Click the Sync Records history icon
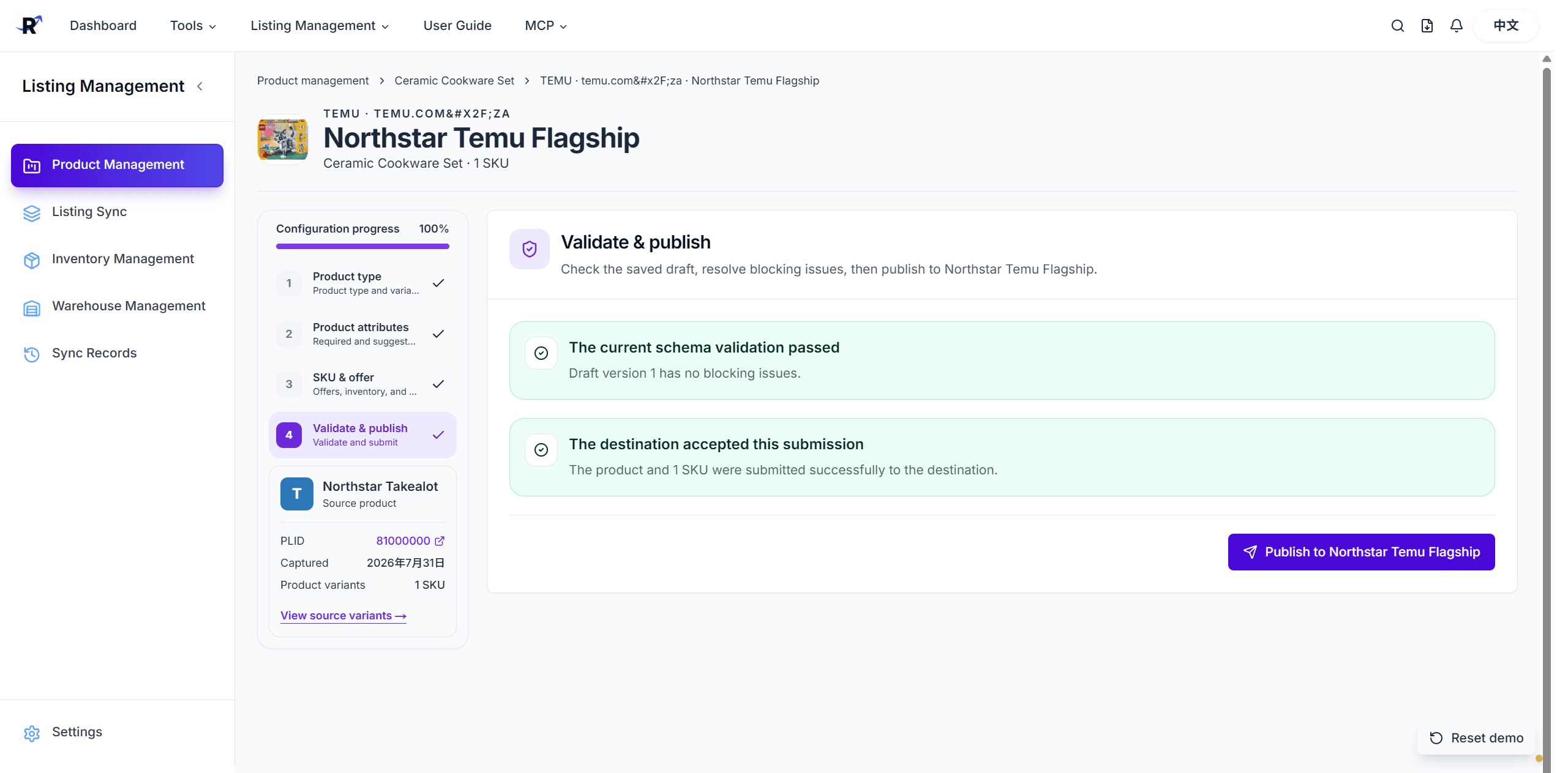The height and width of the screenshot is (773, 1568). 32,354
